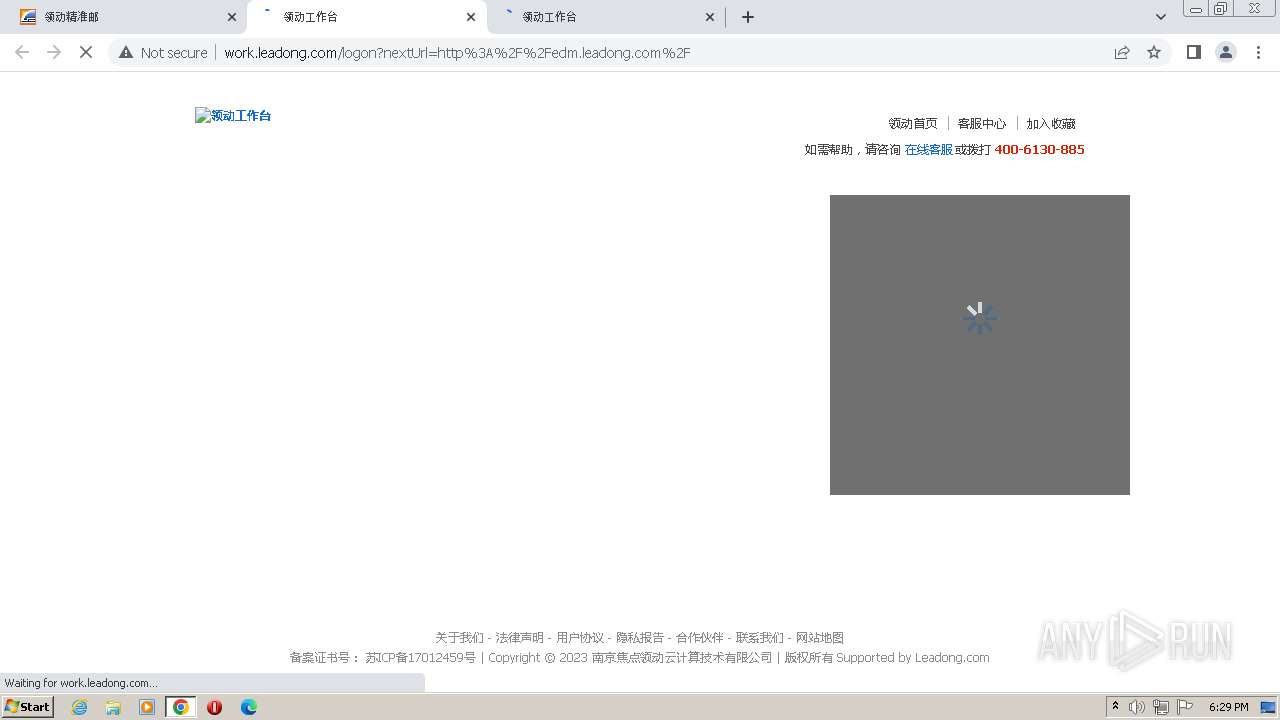The image size is (1280, 720).
Task: Open the Windows Start menu
Action: coord(28,707)
